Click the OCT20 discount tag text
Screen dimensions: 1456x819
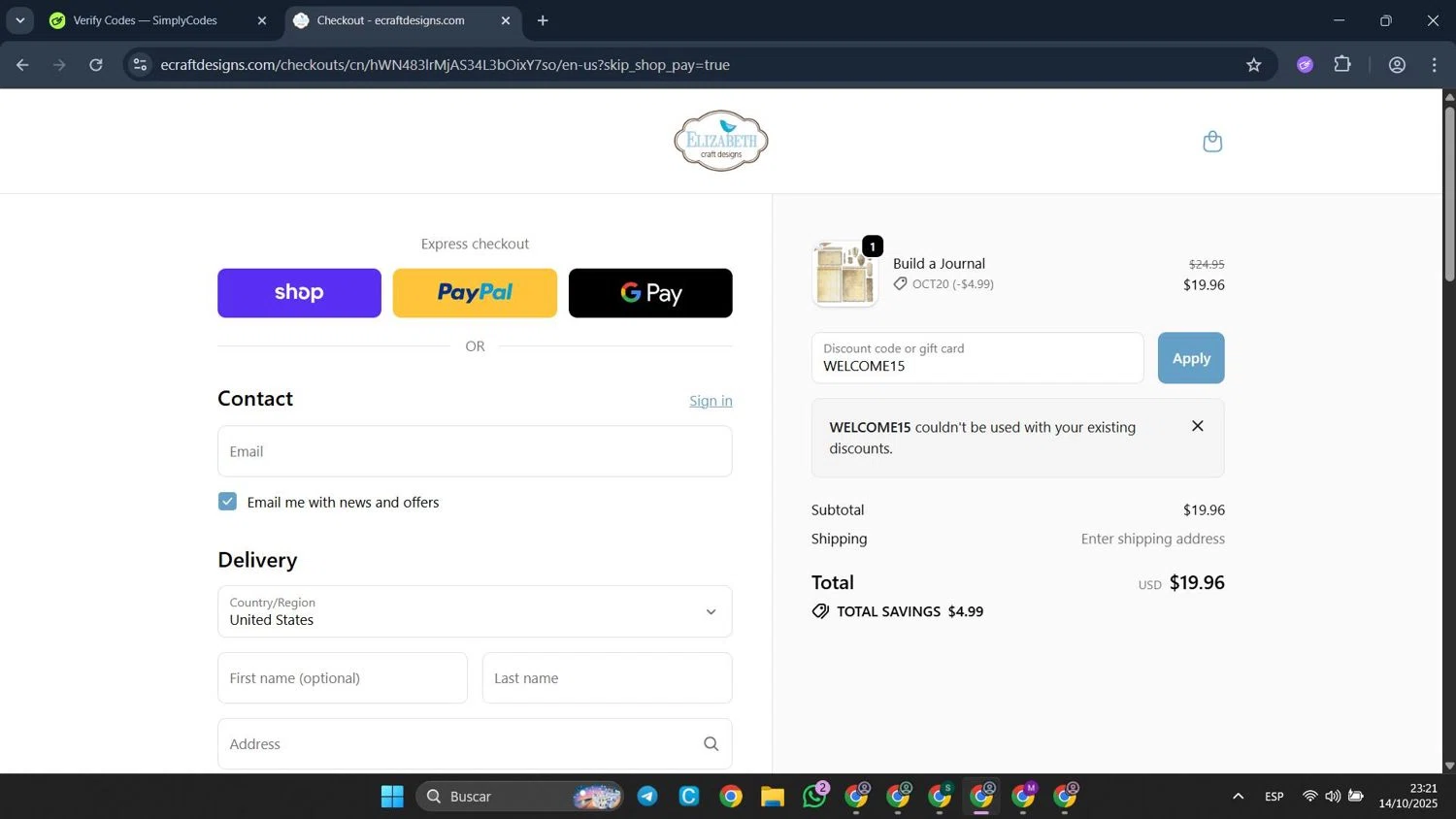coord(952,284)
